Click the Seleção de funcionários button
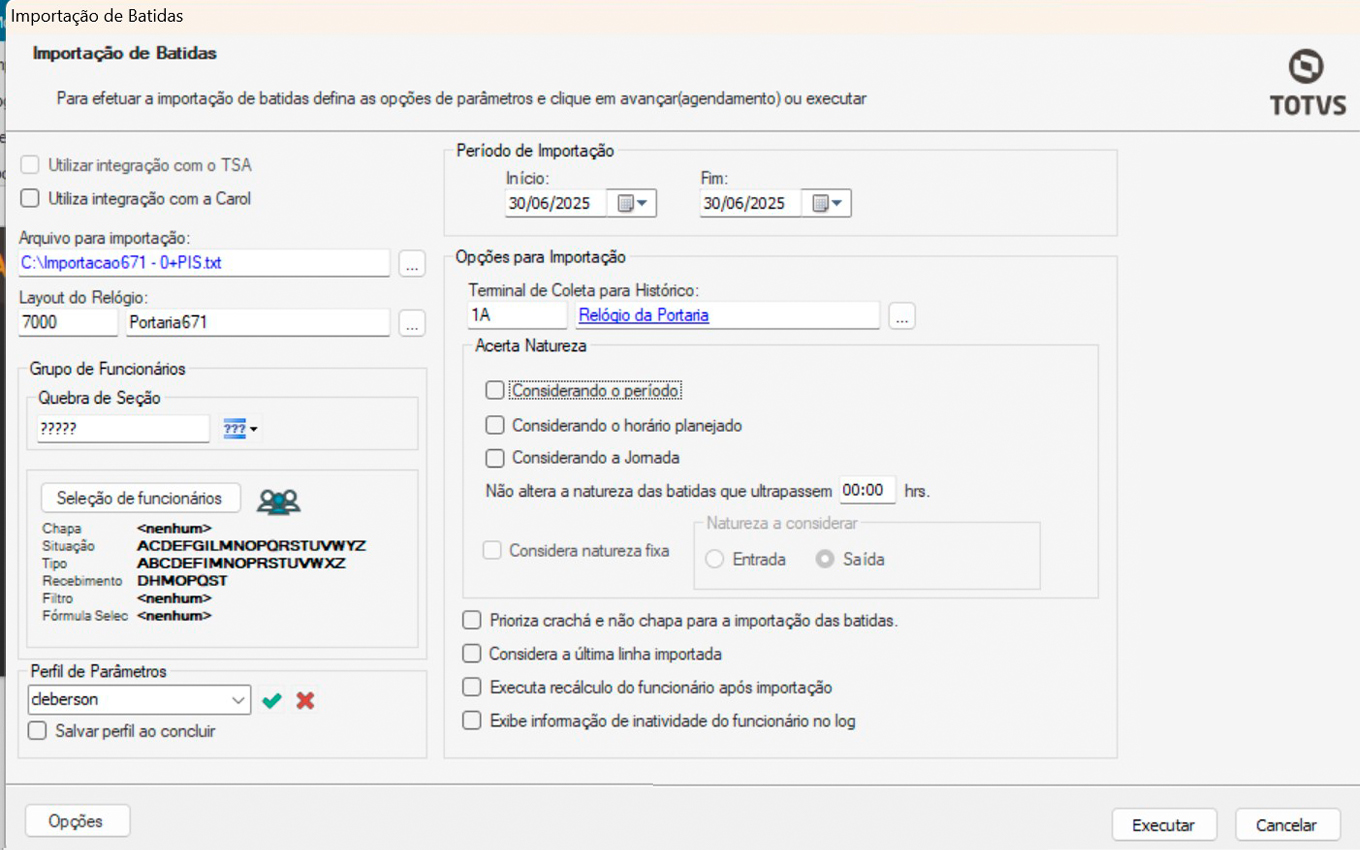 pyautogui.click(x=139, y=498)
